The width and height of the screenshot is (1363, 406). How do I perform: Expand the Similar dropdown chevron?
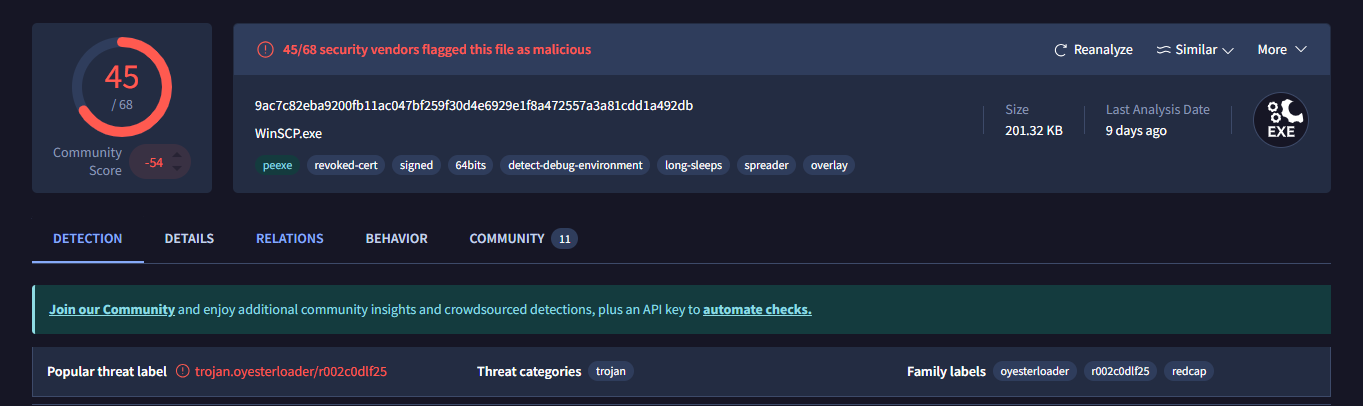1228,50
